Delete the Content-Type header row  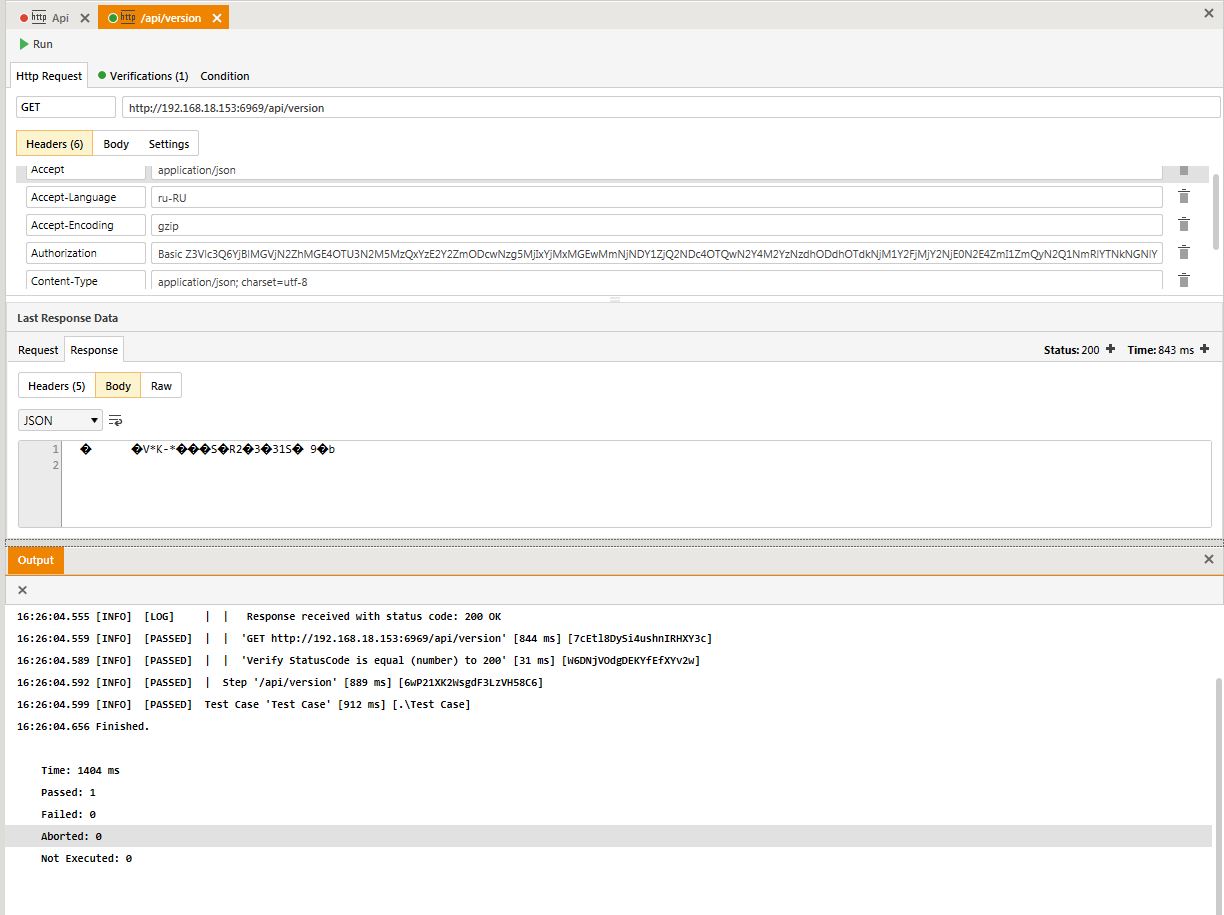click(1183, 281)
